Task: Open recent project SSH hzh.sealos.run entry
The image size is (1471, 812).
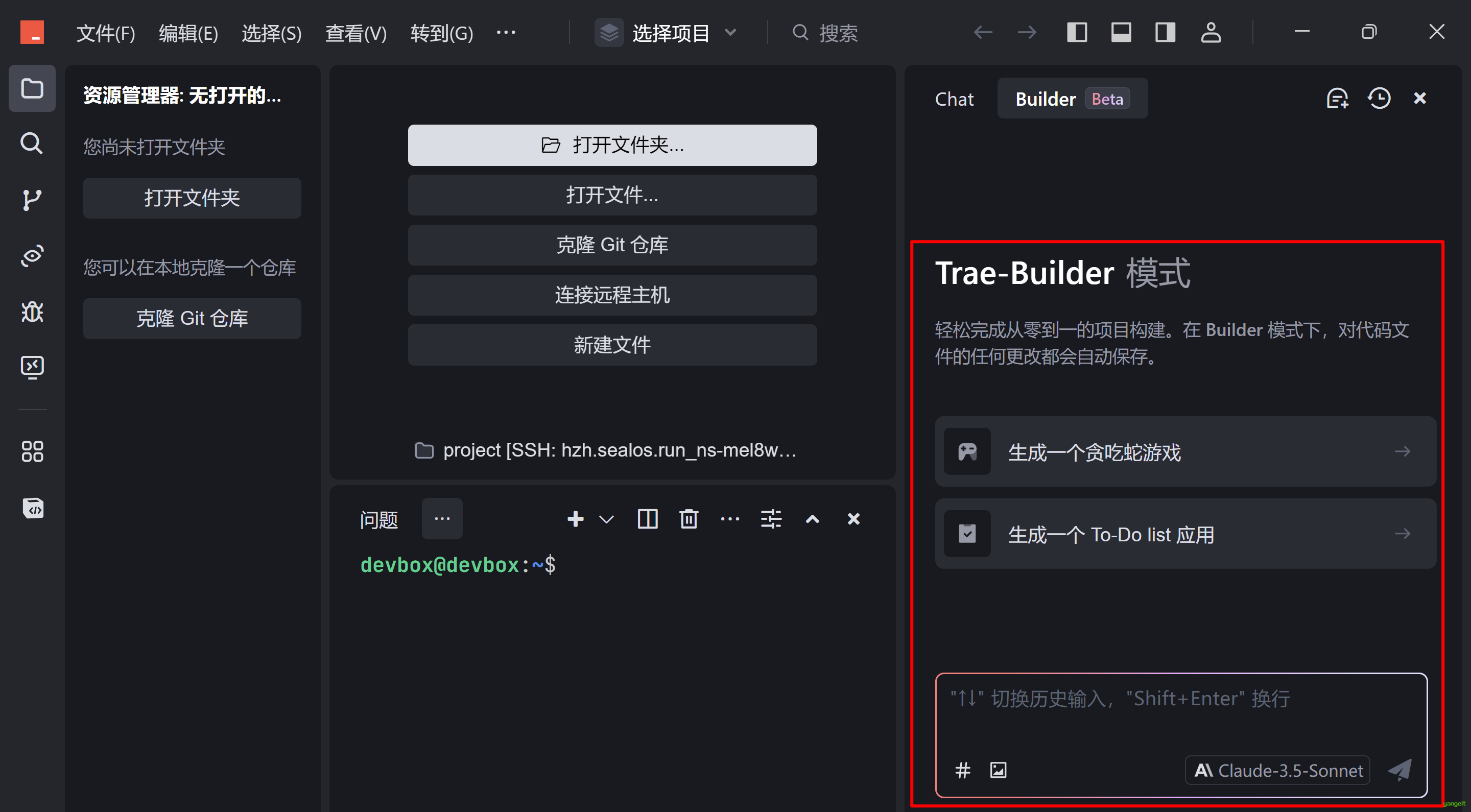Action: 605,450
